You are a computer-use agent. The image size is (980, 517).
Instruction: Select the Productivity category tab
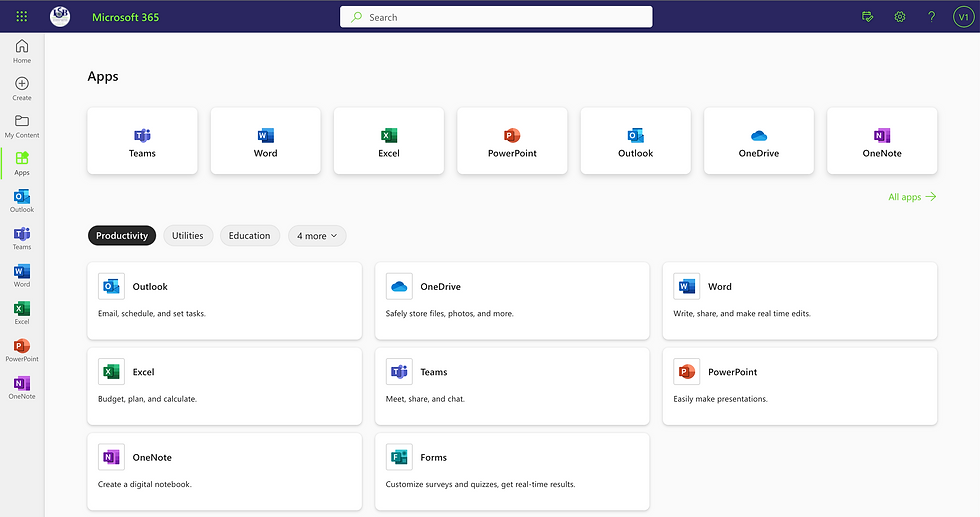tap(122, 236)
